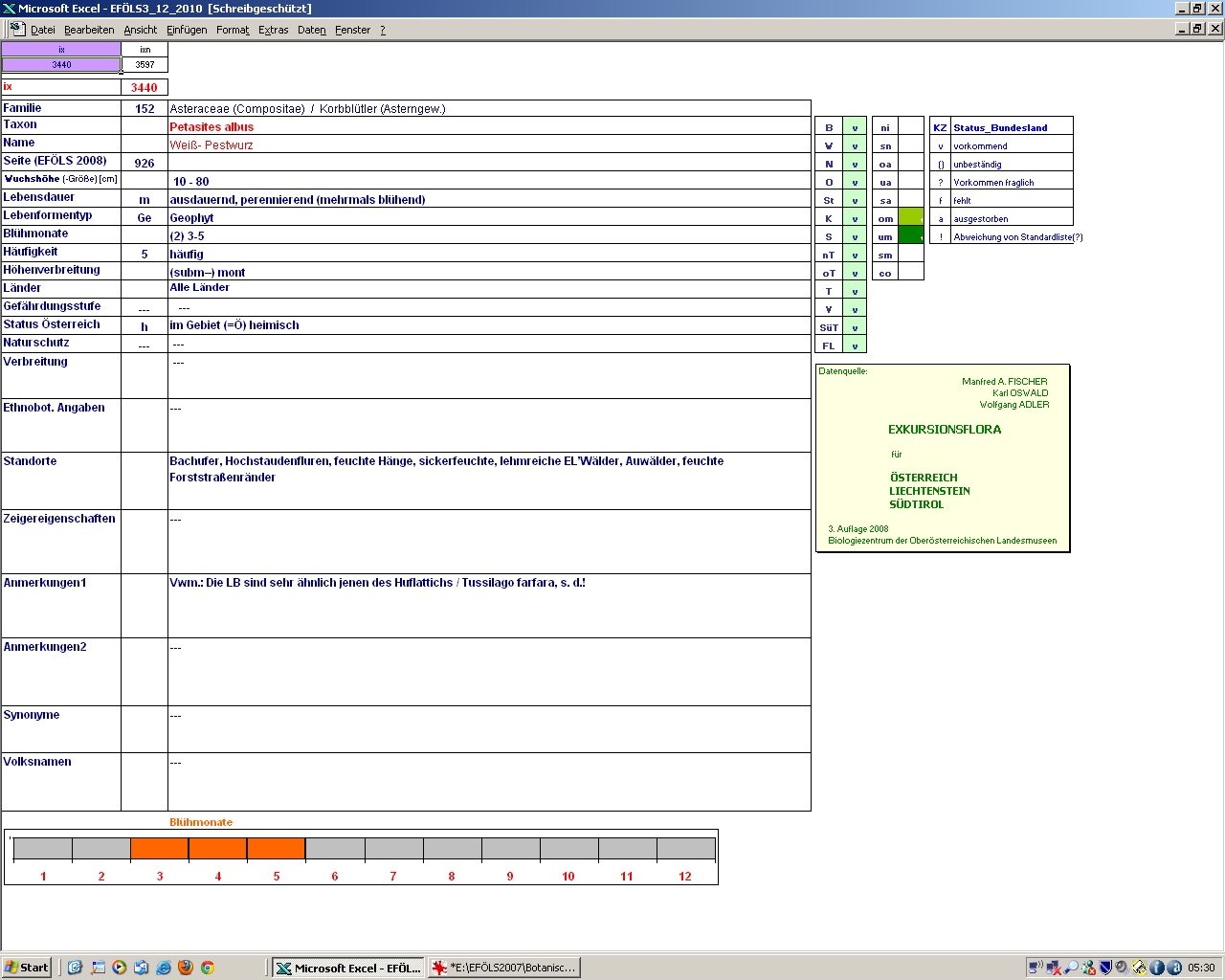Click the orange 'Blühmonate' chart title
The height and width of the screenshot is (980, 1225).
coord(201,822)
